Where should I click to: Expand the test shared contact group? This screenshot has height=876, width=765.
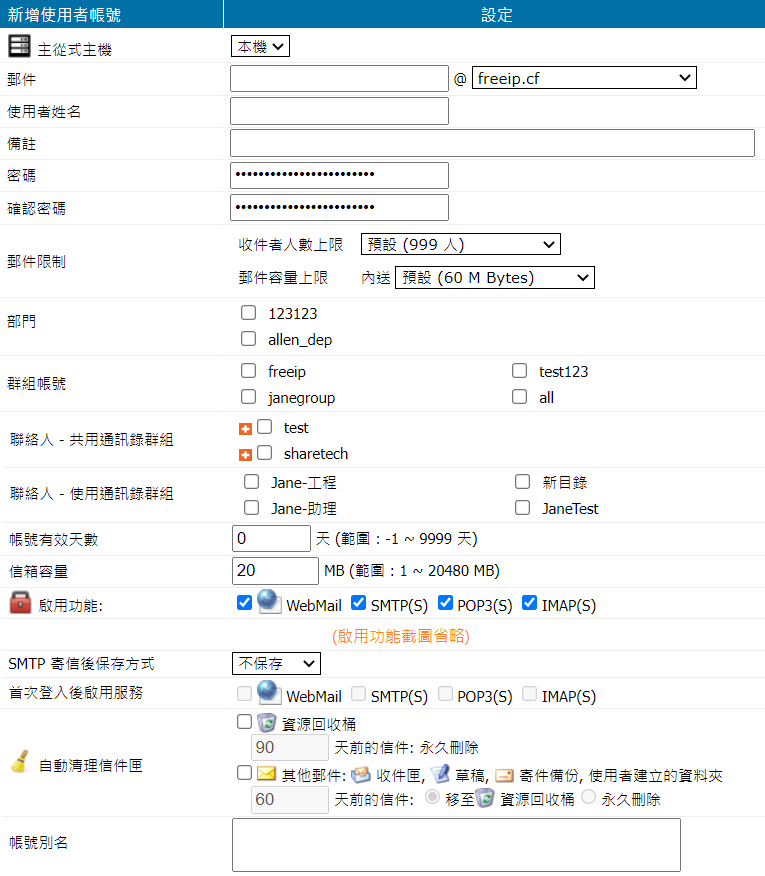point(245,429)
